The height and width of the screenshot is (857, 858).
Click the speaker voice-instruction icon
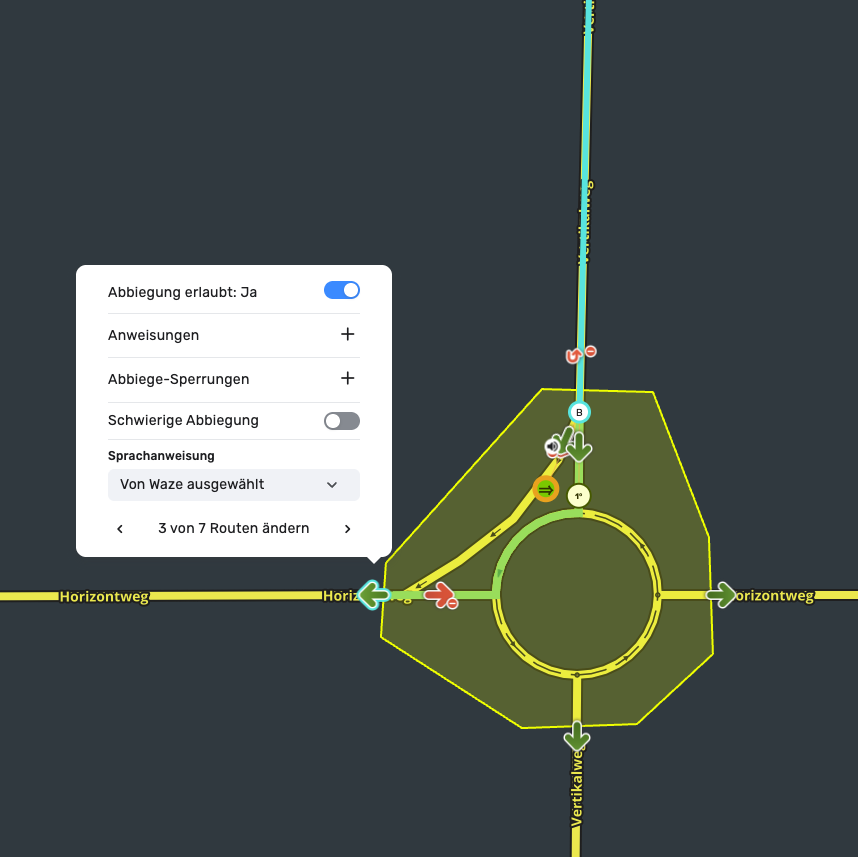pyautogui.click(x=552, y=446)
